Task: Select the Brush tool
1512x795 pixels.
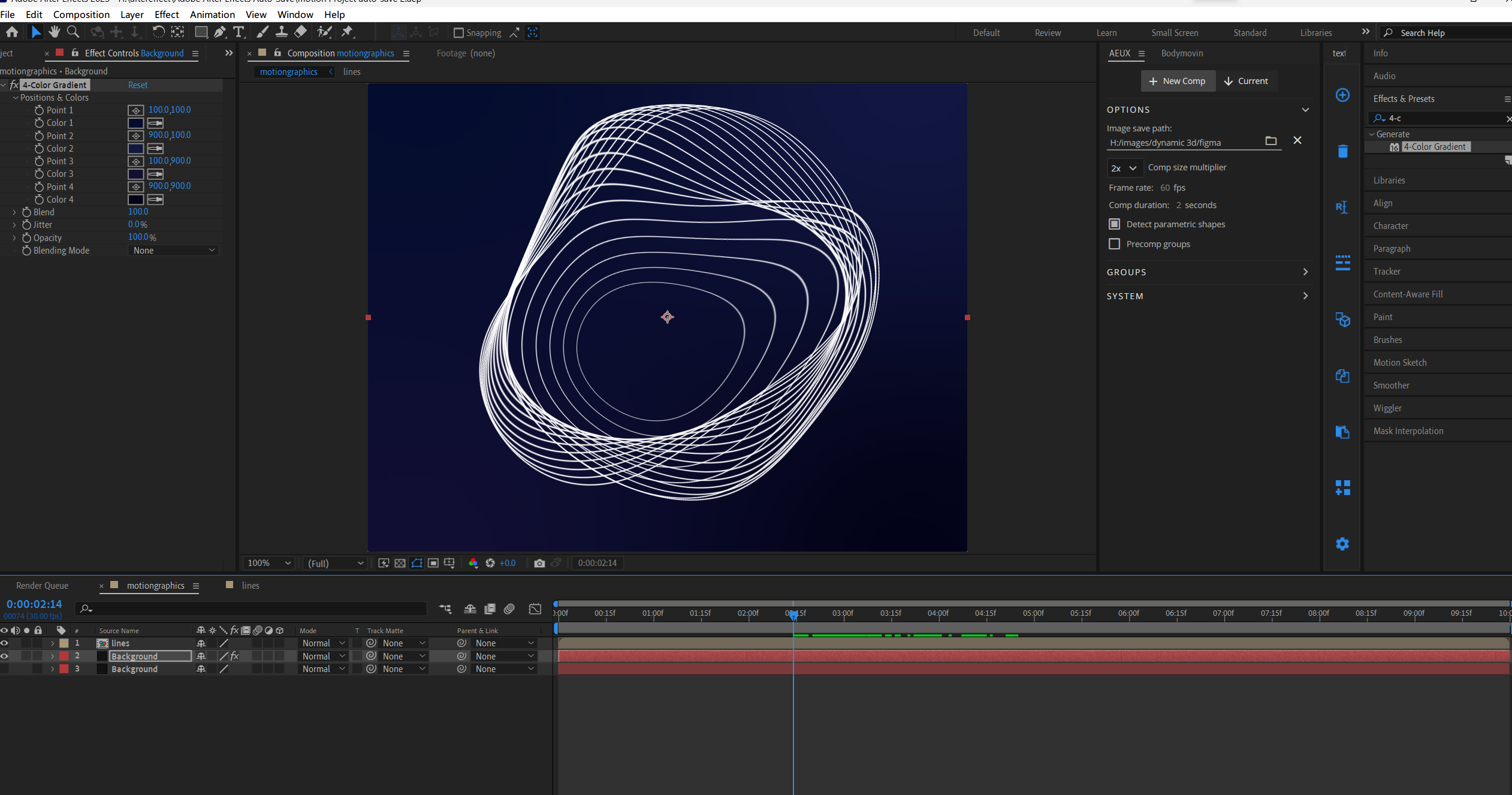Action: (262, 32)
